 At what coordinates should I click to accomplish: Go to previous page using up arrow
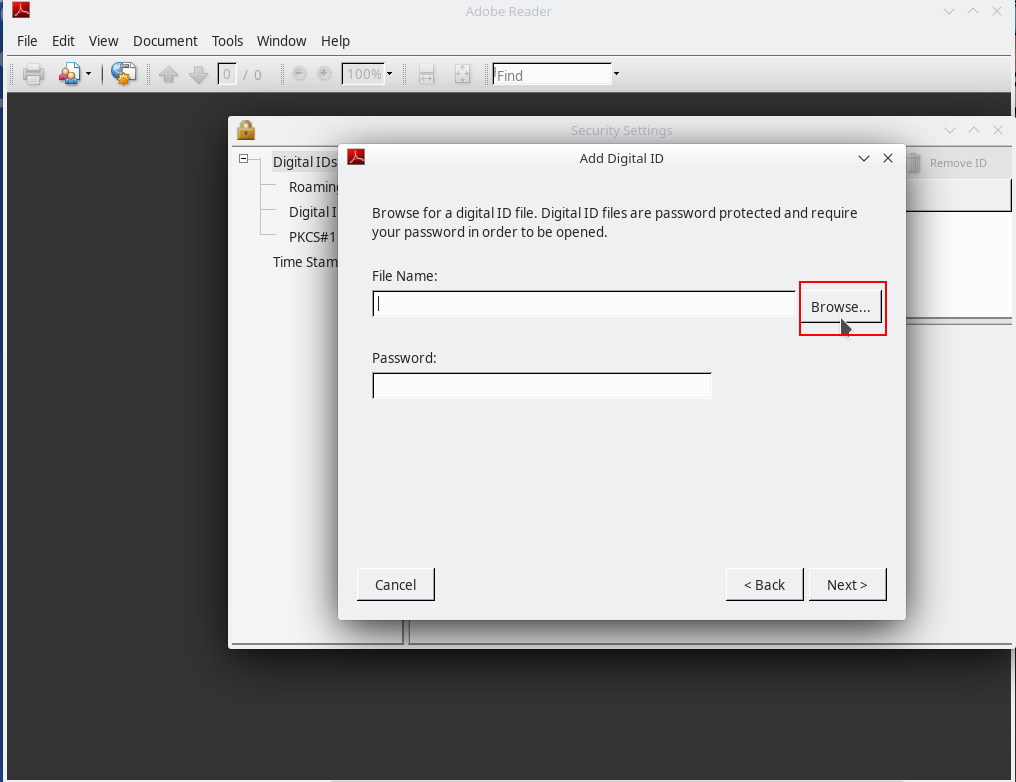click(169, 75)
